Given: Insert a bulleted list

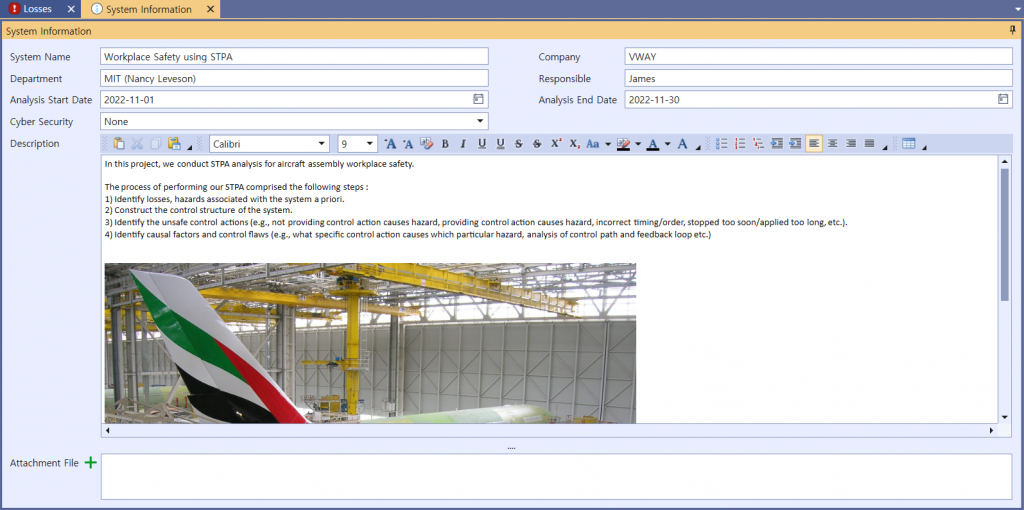Looking at the screenshot, I should [x=722, y=144].
